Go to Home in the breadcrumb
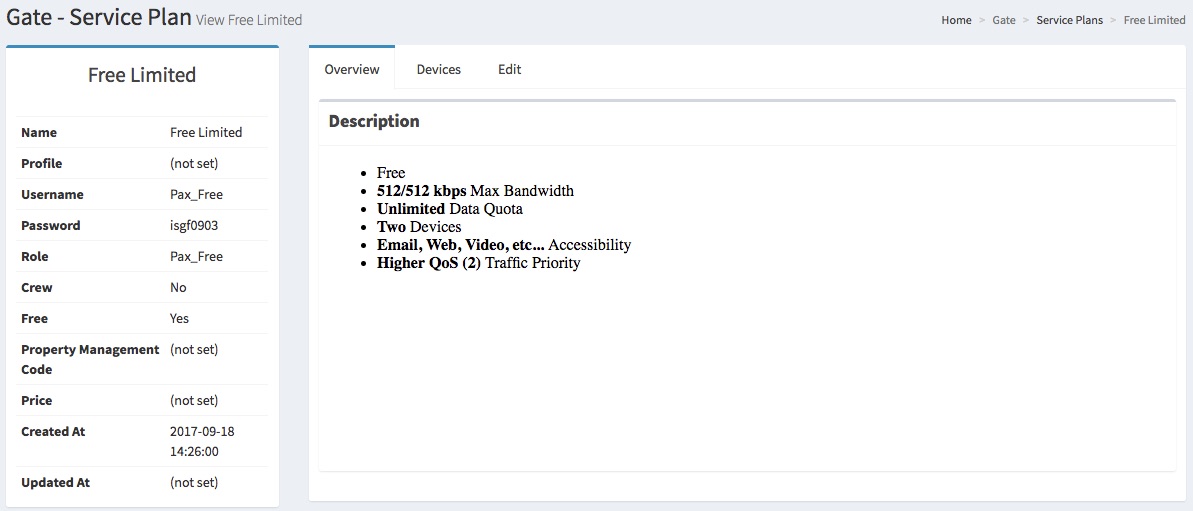 point(956,20)
